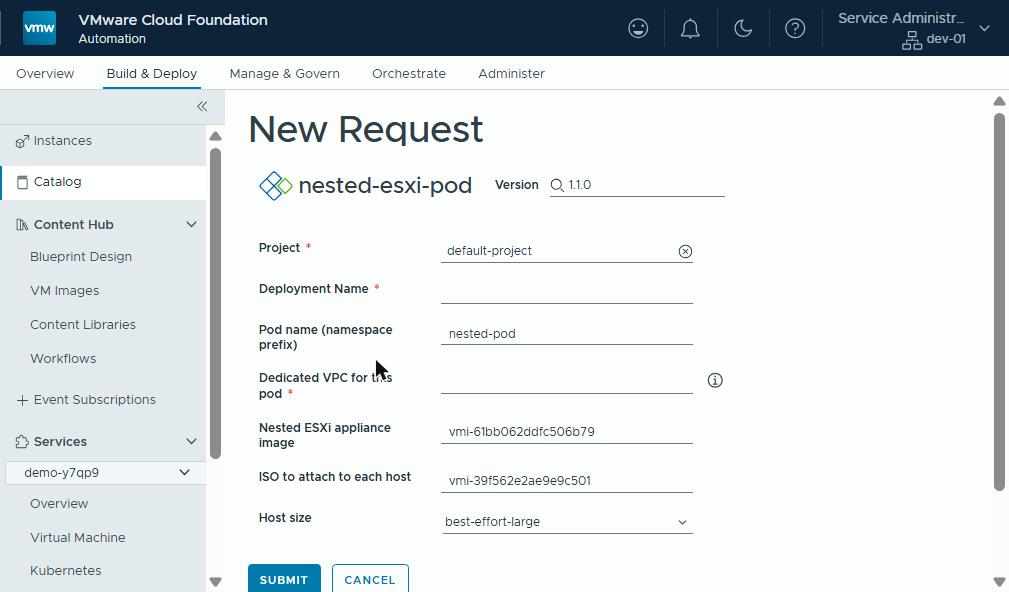Click the Version field showing 1.1.0
1009x592 pixels.
637,185
